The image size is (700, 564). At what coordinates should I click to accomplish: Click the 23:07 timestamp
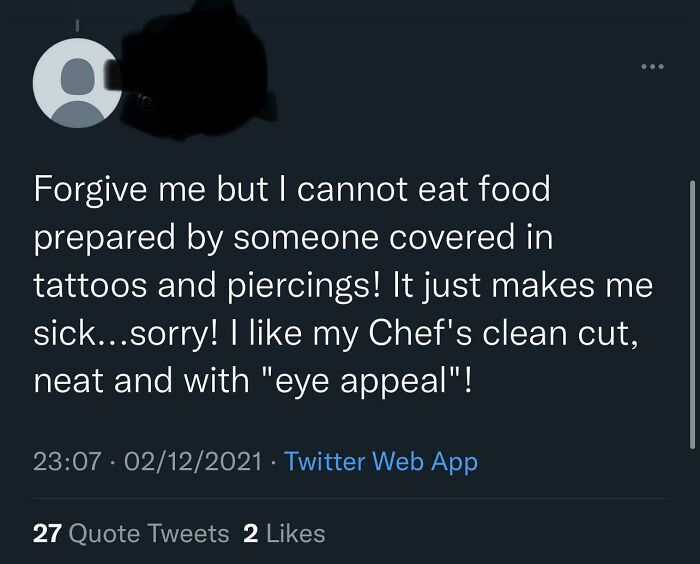(67, 461)
